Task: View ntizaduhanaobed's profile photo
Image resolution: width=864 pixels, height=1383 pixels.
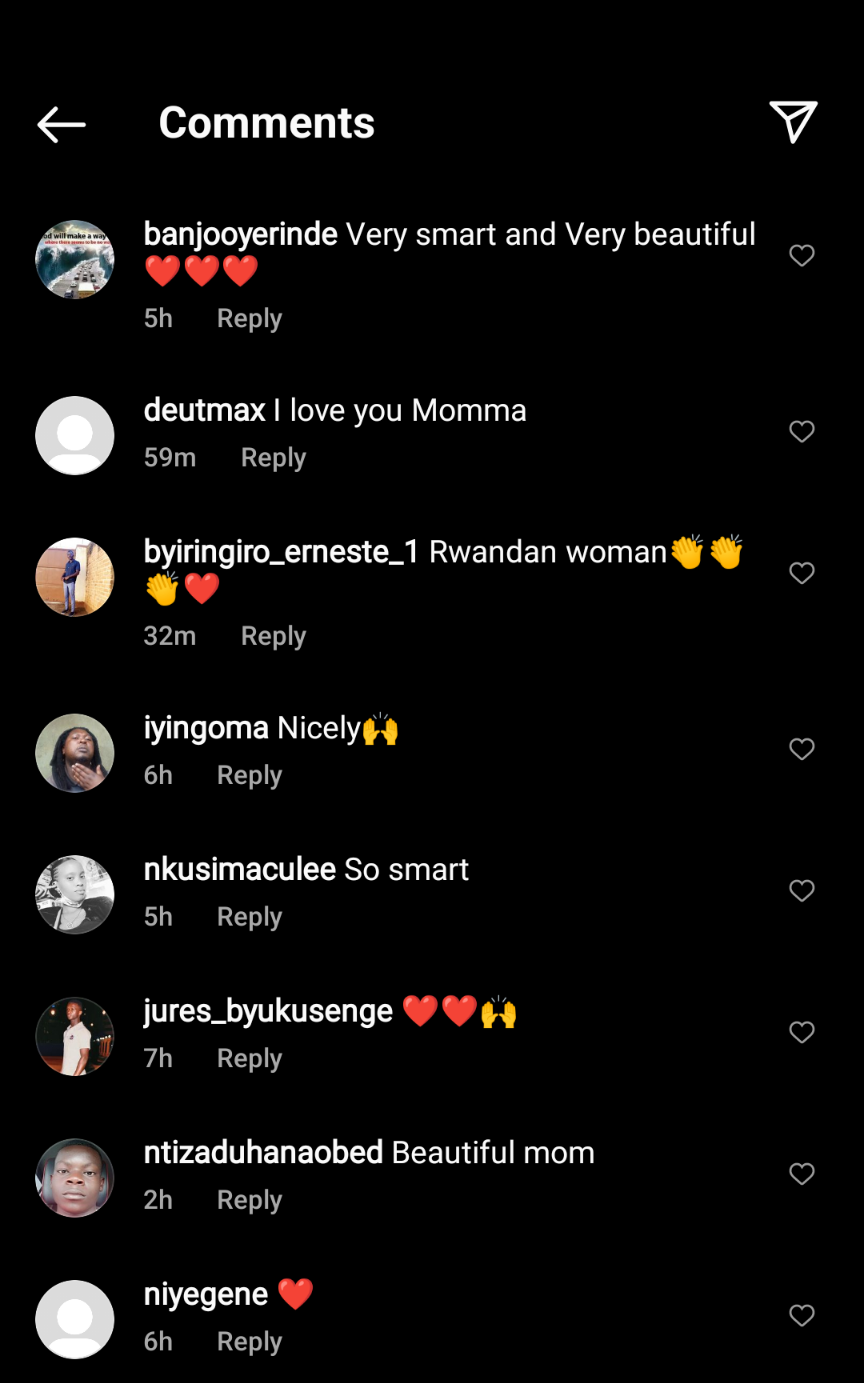Action: 75,1178
